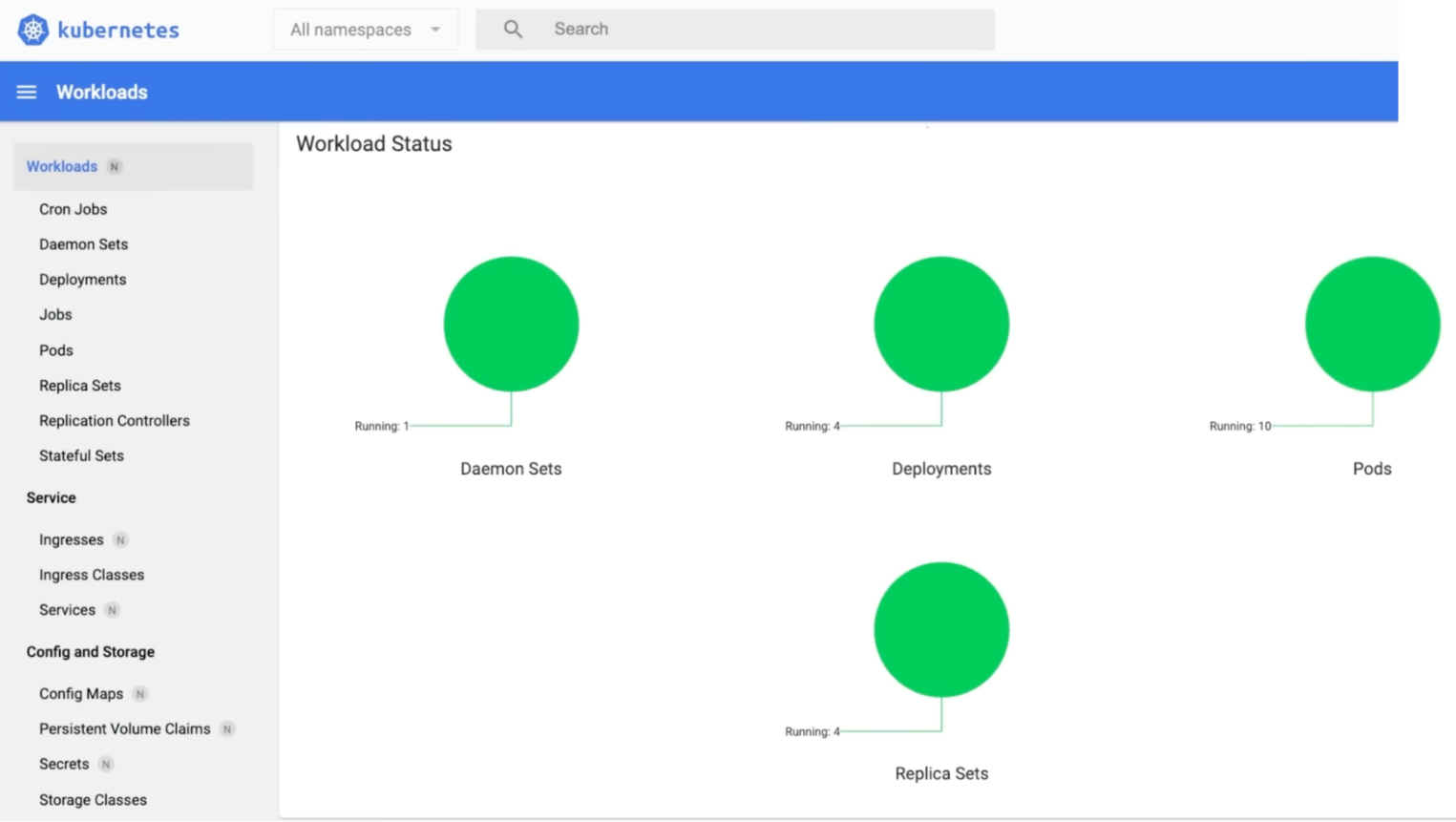Click the N badge beside Ingresses
The height and width of the screenshot is (822, 1456).
coord(120,539)
